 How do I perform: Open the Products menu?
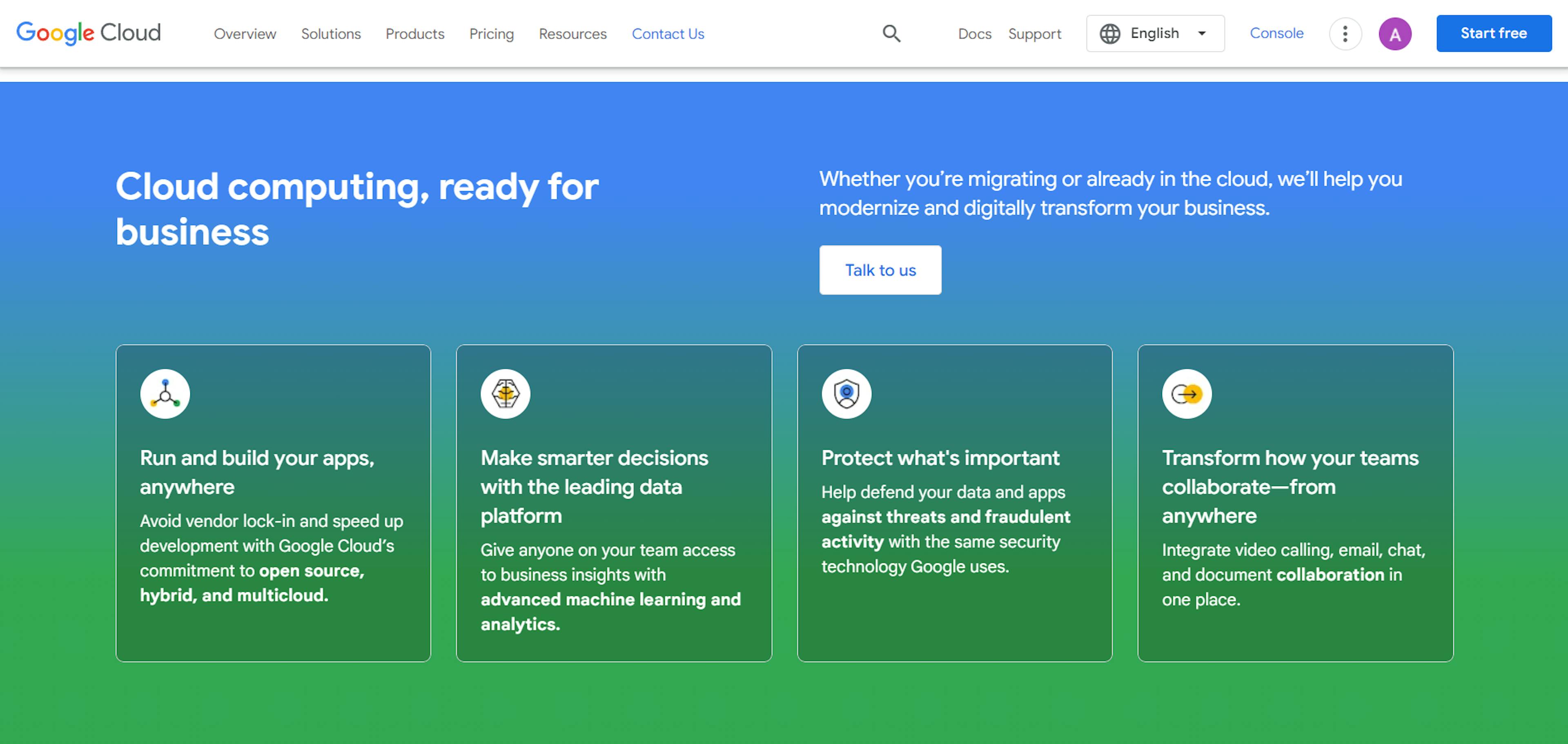pos(415,34)
